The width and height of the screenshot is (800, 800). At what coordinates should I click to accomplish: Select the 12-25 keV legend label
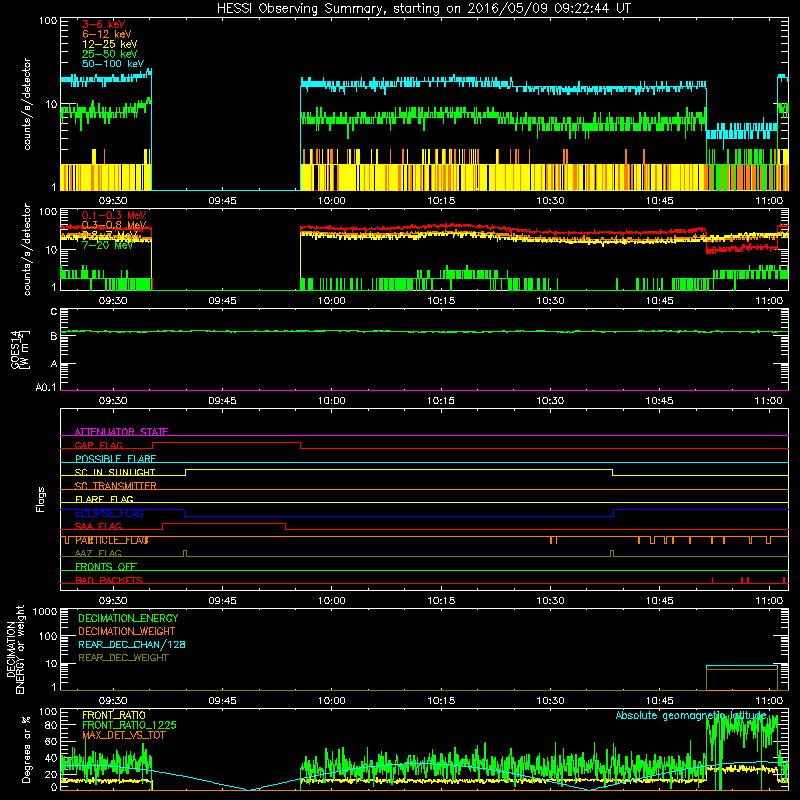[x=109, y=44]
